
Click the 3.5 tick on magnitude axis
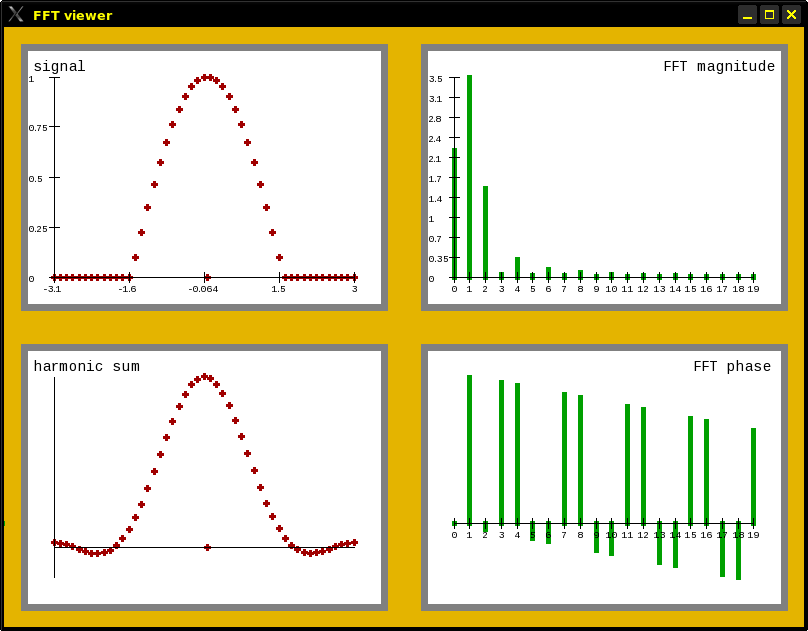435,79
